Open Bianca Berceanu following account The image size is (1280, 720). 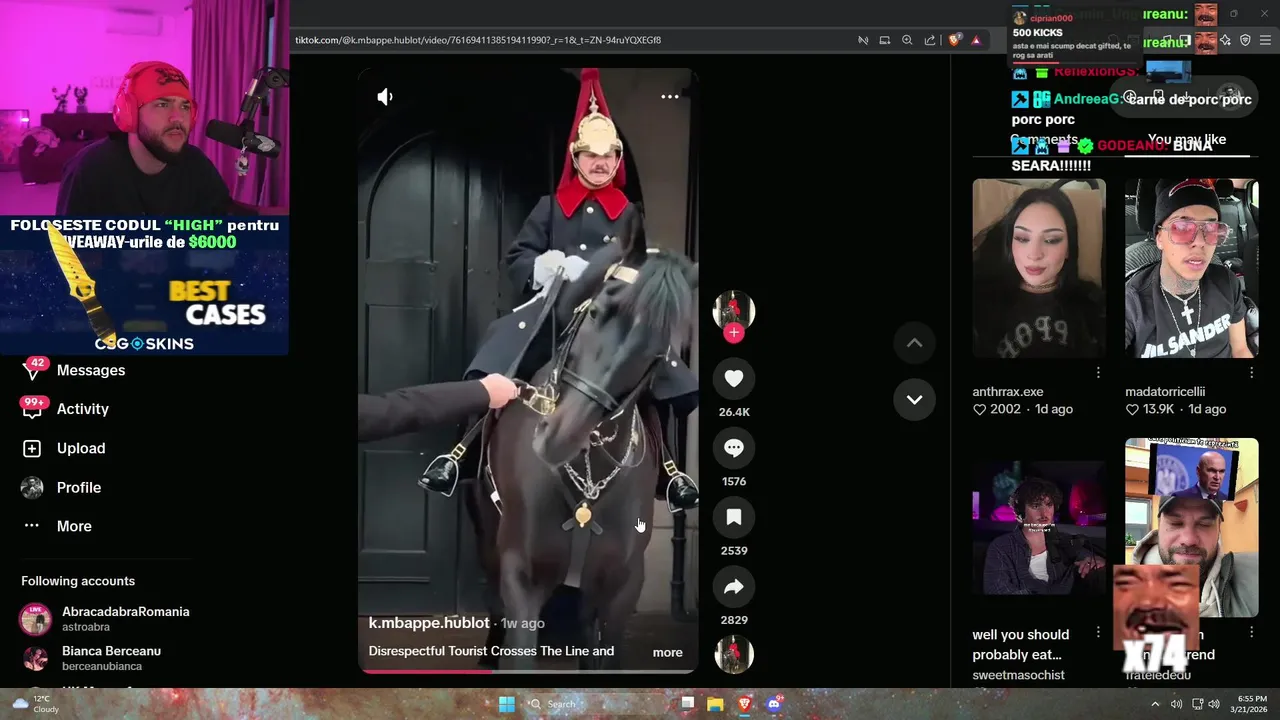[91, 658]
